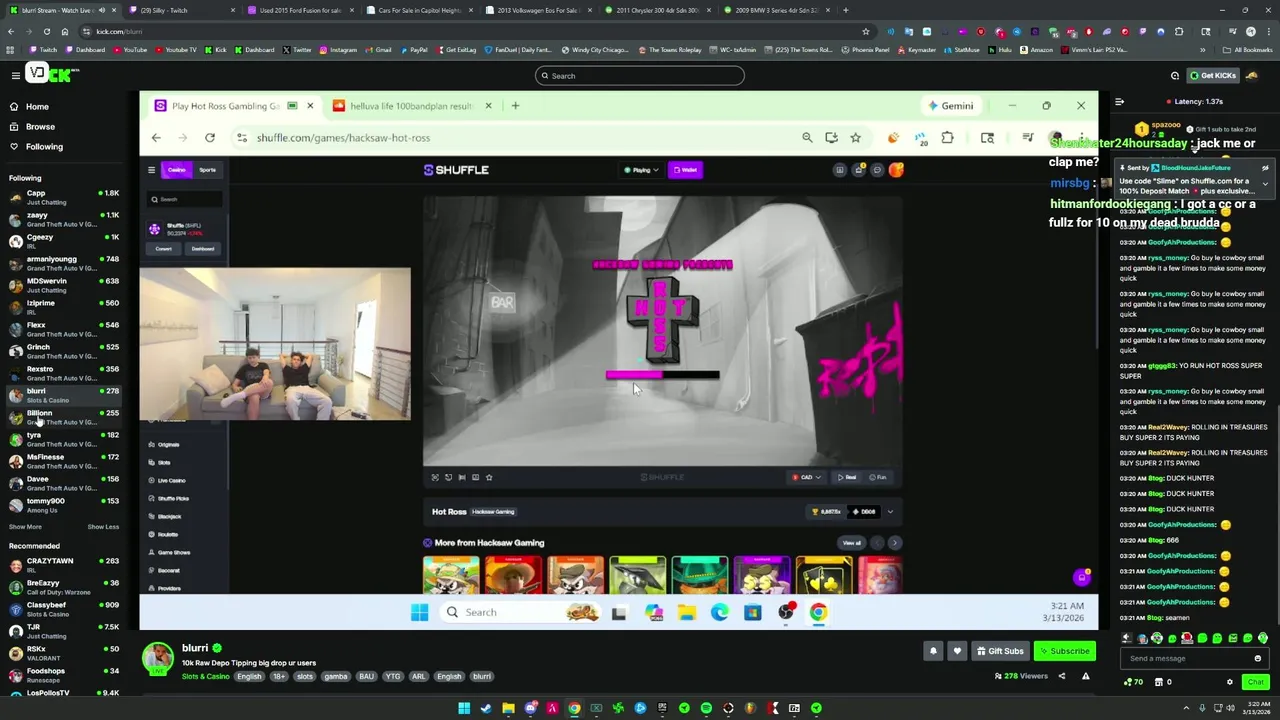Click the Windows Start button
The image size is (1280, 720).
(464, 708)
